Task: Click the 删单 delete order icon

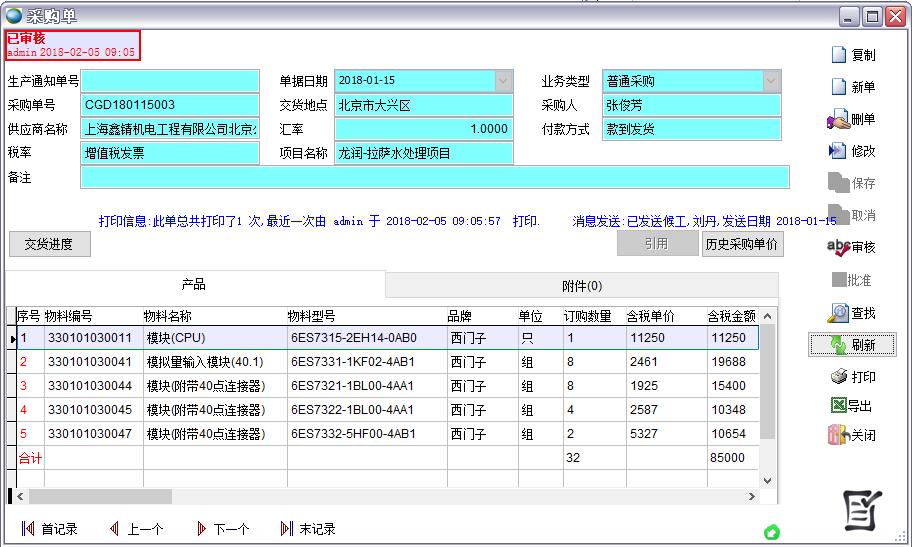Action: click(x=851, y=119)
